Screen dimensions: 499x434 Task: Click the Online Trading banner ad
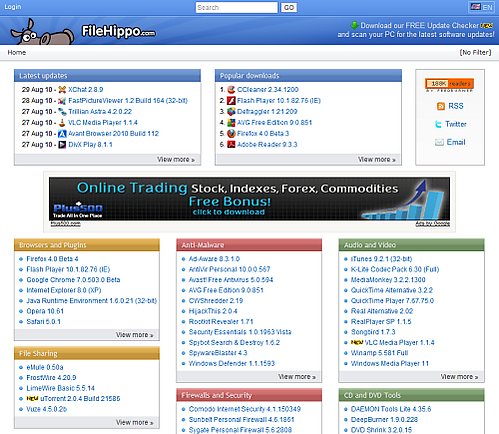pyautogui.click(x=249, y=199)
